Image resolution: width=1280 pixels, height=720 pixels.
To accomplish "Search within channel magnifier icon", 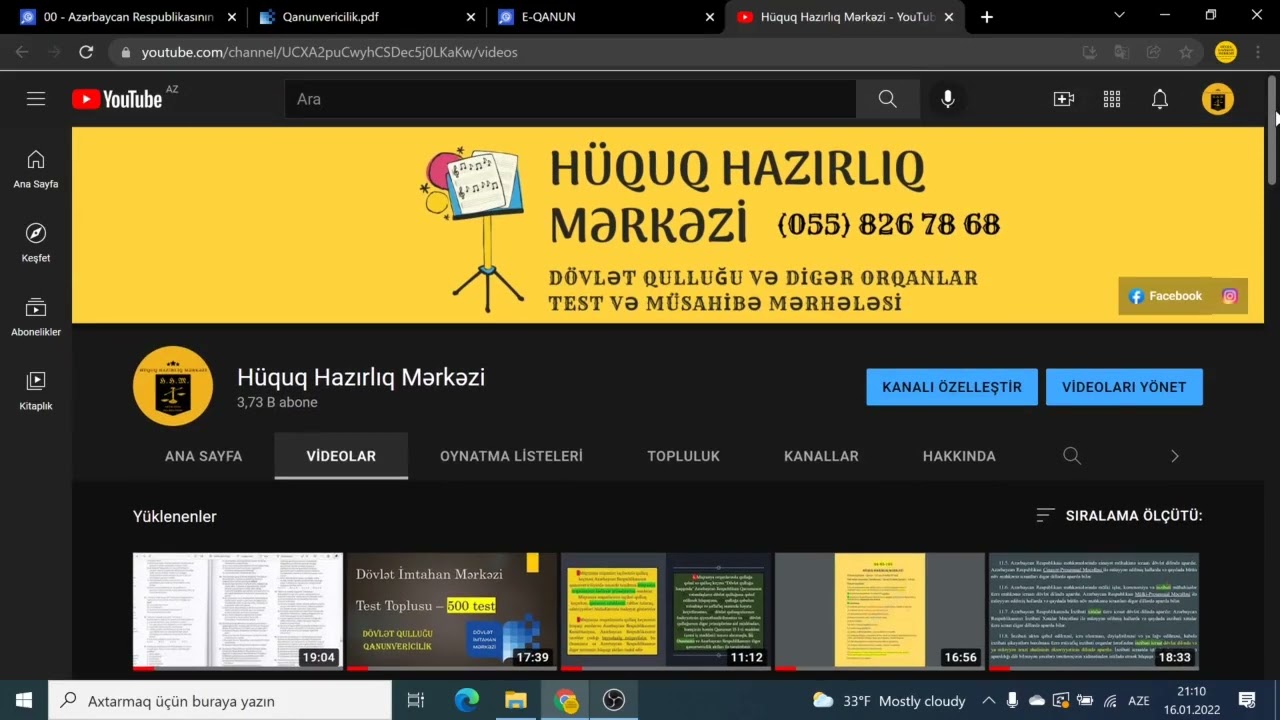I will [x=1072, y=456].
